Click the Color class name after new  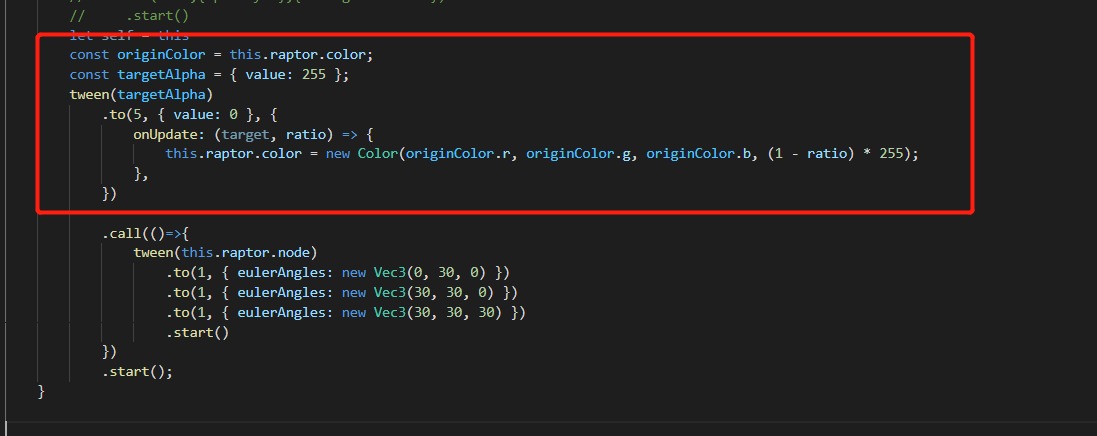click(378, 154)
